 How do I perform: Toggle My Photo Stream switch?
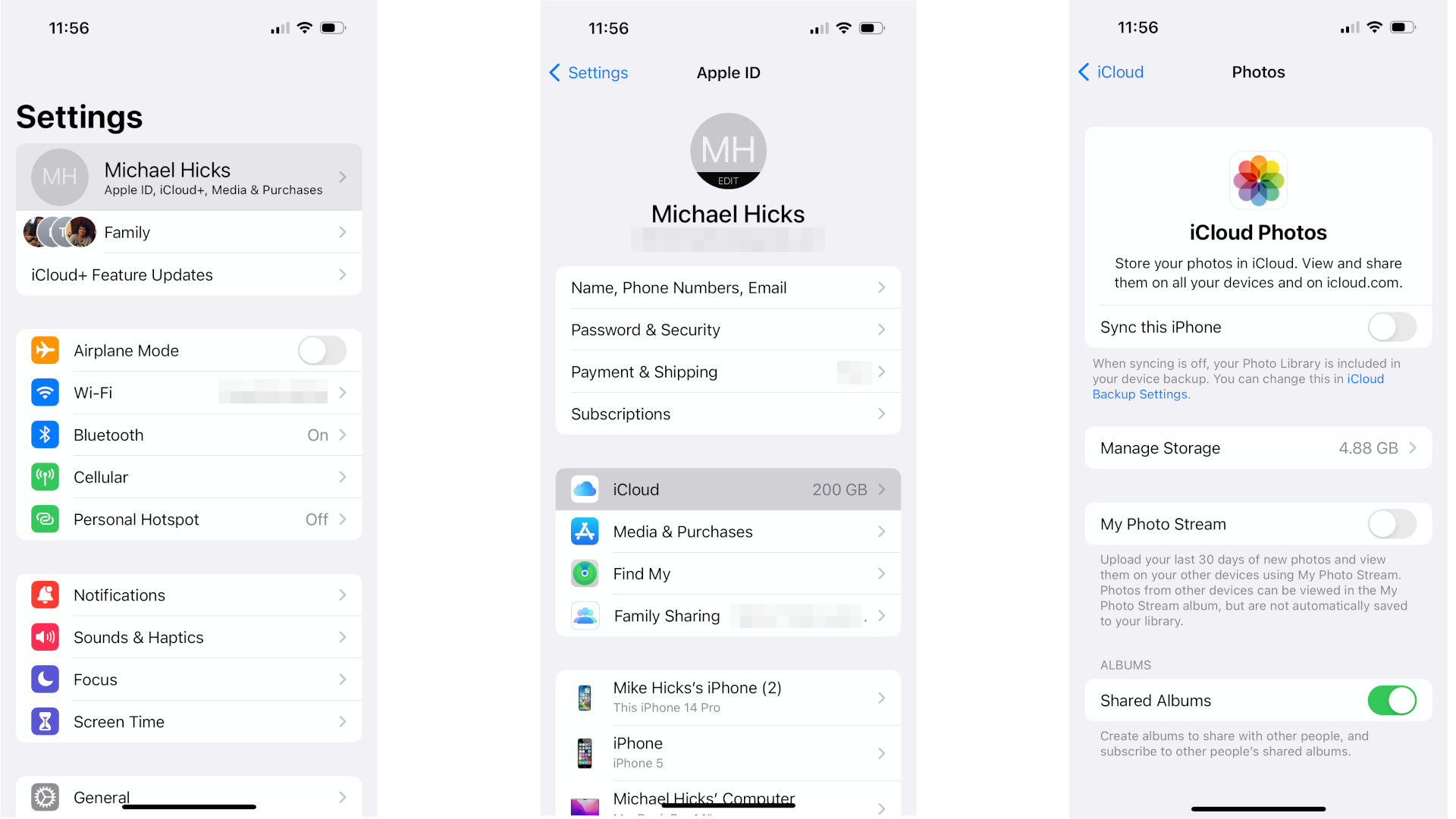coord(1391,524)
